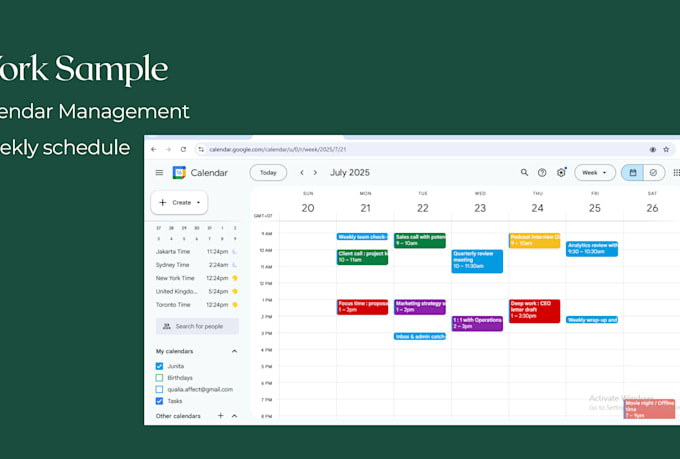Open the Settings gear menu
This screenshot has height=459, width=680.
[x=561, y=172]
